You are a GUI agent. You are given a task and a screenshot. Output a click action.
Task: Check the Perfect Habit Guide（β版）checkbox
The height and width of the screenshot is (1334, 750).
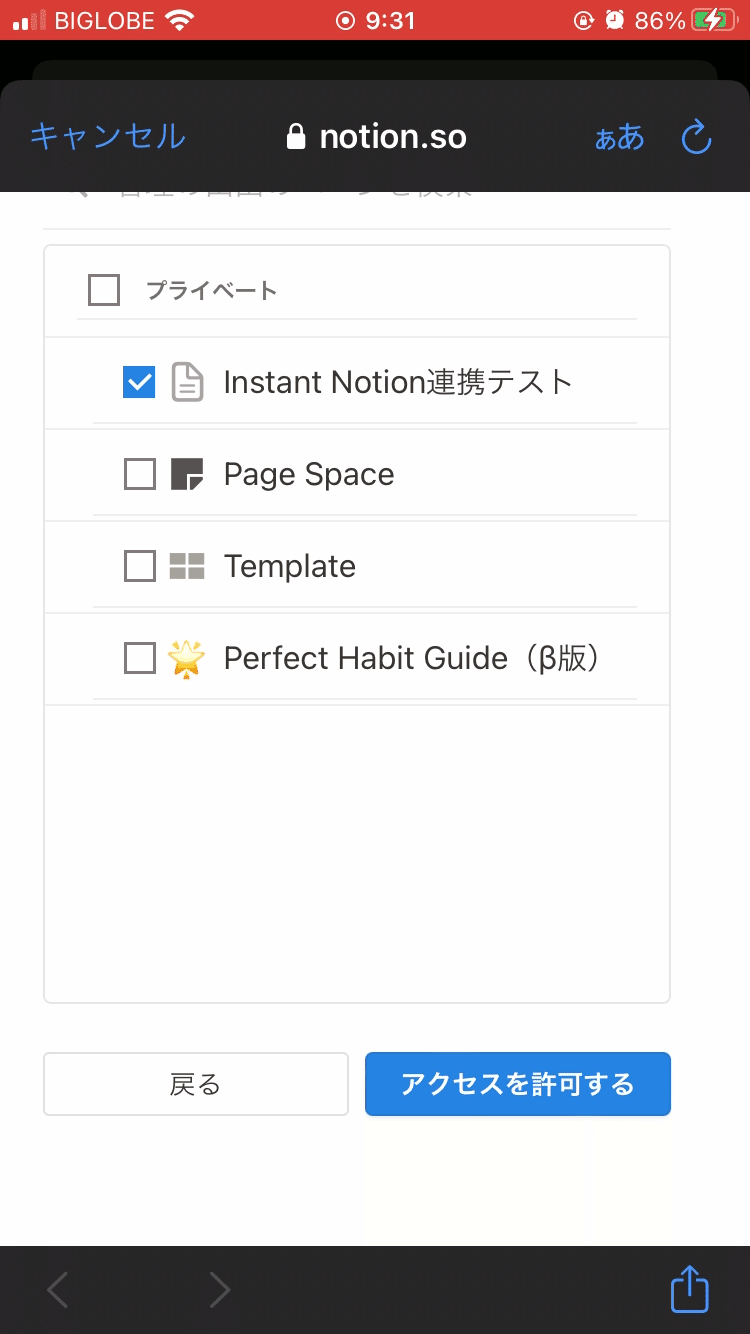pos(138,658)
